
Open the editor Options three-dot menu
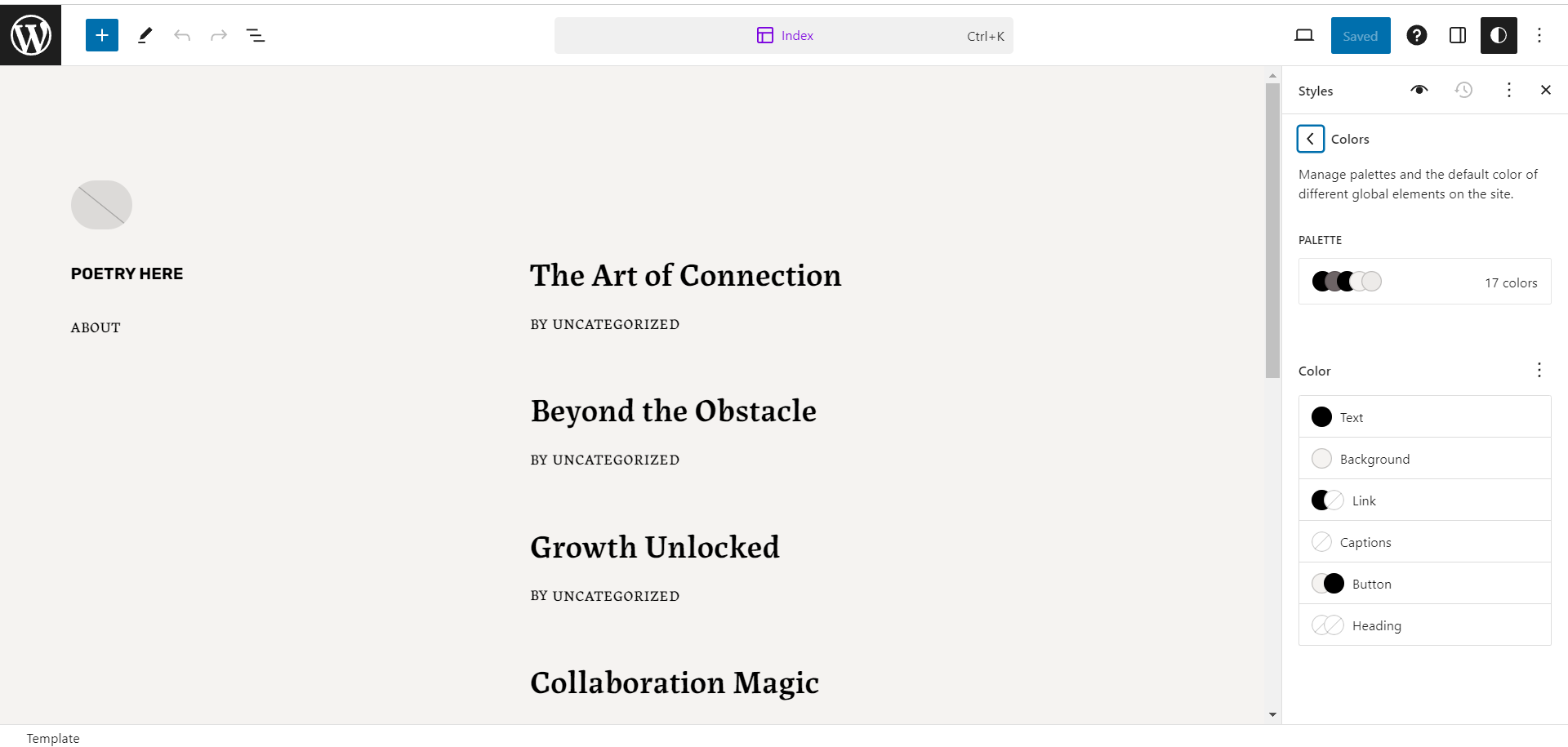tap(1539, 35)
